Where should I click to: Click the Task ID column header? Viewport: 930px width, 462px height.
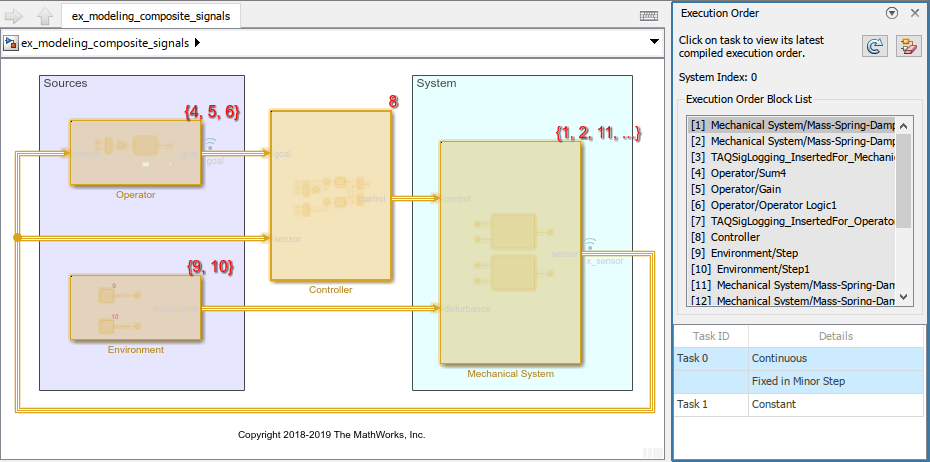pos(711,336)
